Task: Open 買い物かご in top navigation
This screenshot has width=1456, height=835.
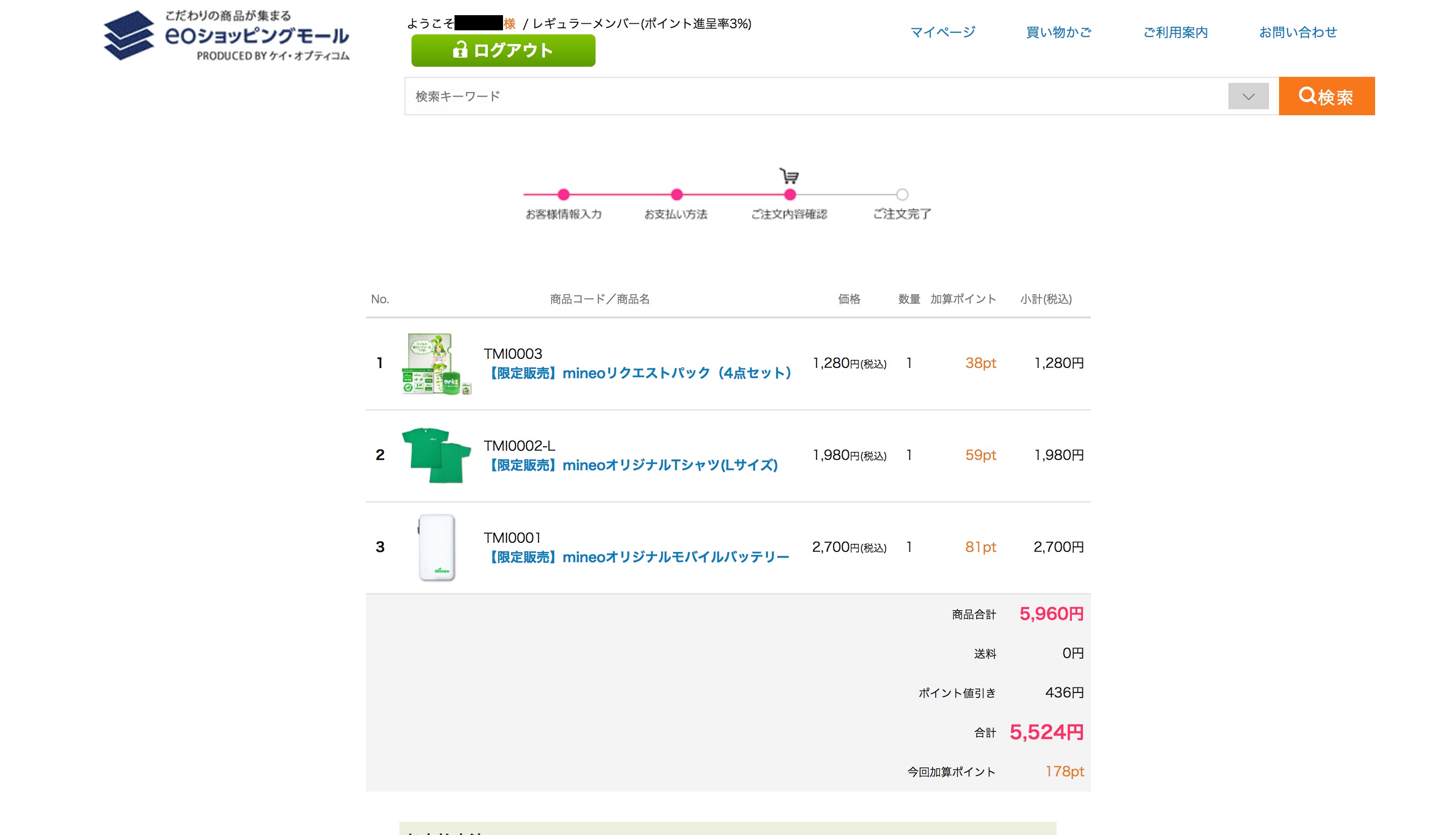Action: [1058, 32]
